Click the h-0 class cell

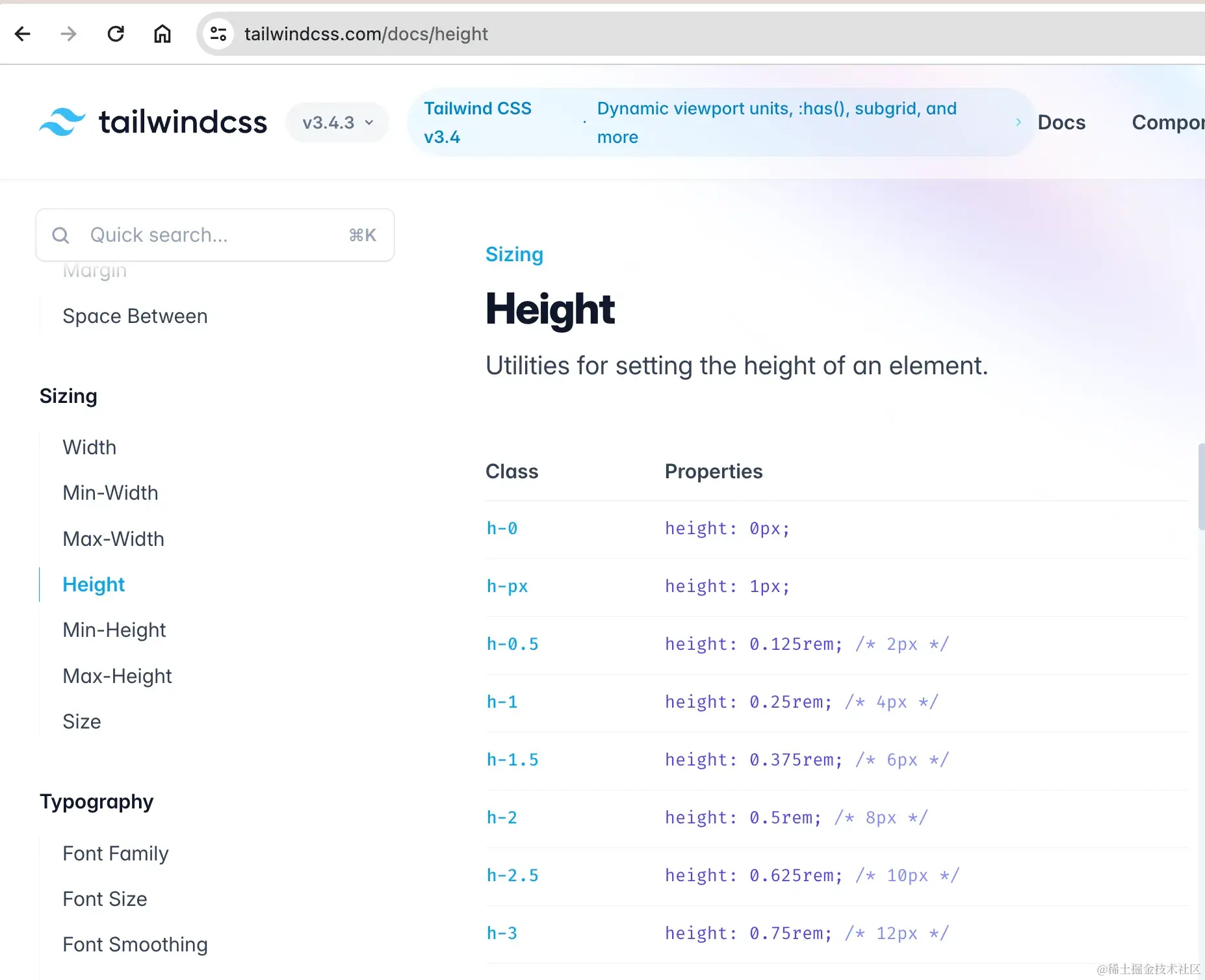tap(502, 528)
